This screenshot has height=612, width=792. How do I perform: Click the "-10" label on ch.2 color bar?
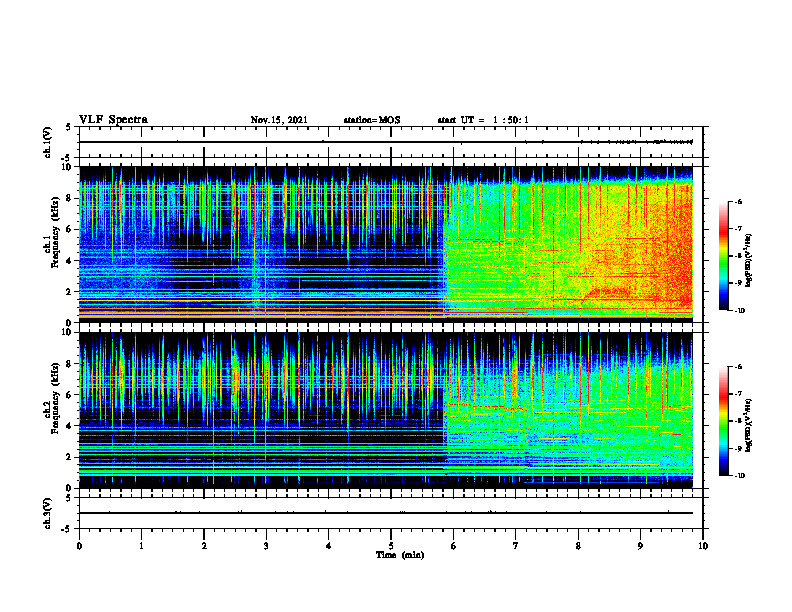(x=739, y=476)
